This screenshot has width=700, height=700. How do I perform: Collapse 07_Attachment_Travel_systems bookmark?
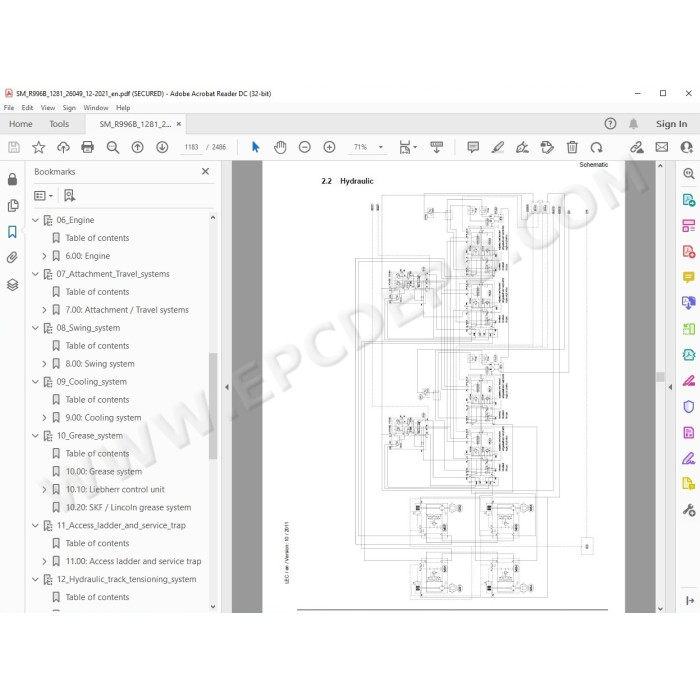[35, 274]
